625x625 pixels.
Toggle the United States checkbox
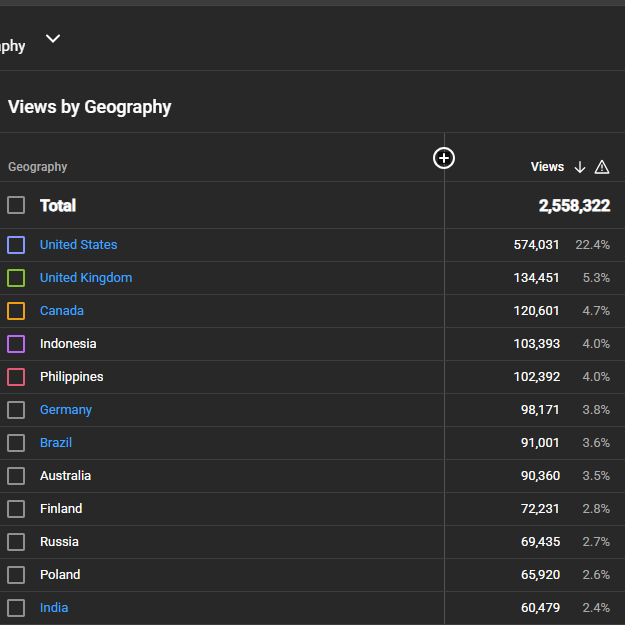[x=16, y=245]
